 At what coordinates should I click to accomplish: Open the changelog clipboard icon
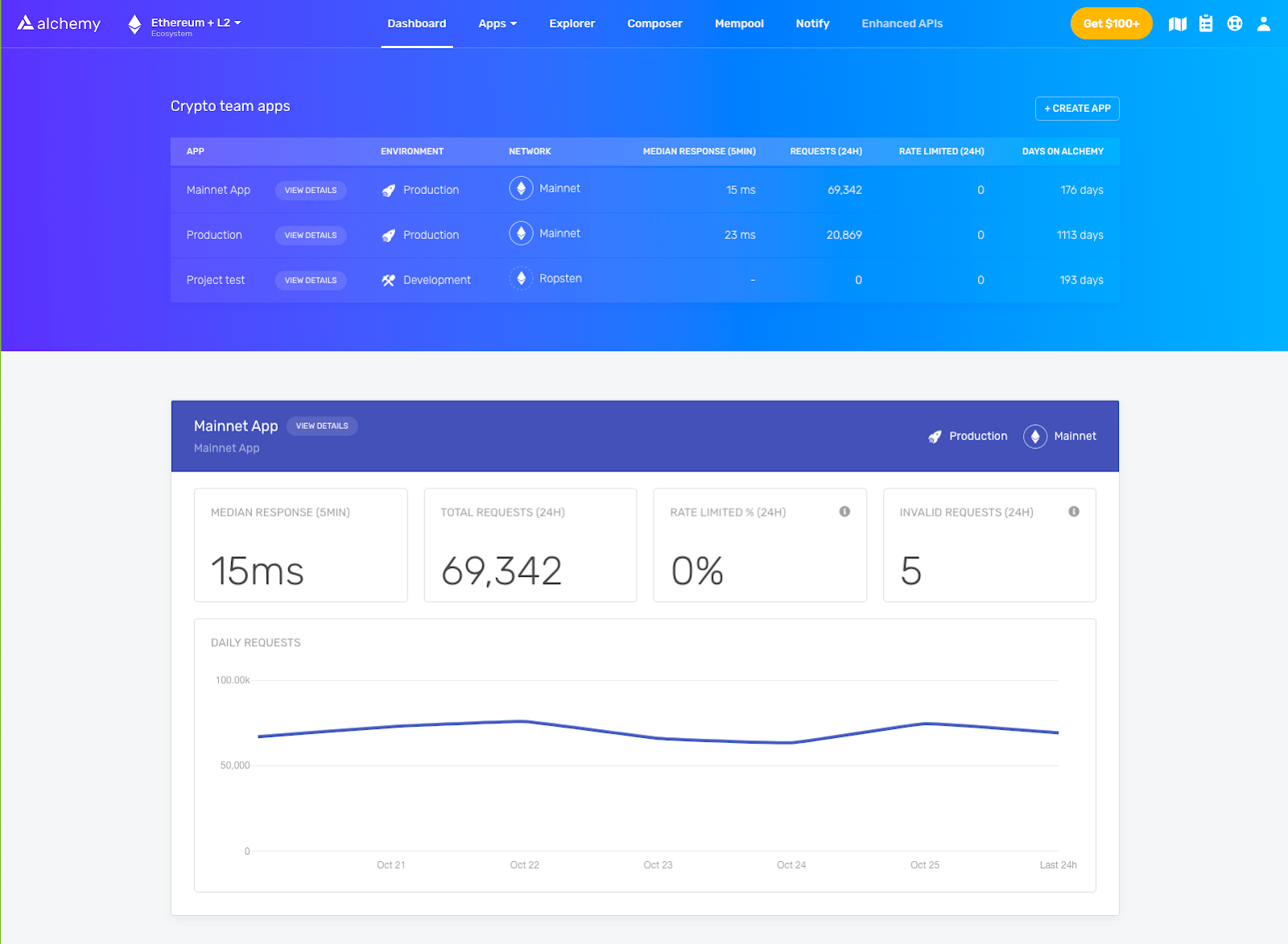coord(1206,23)
